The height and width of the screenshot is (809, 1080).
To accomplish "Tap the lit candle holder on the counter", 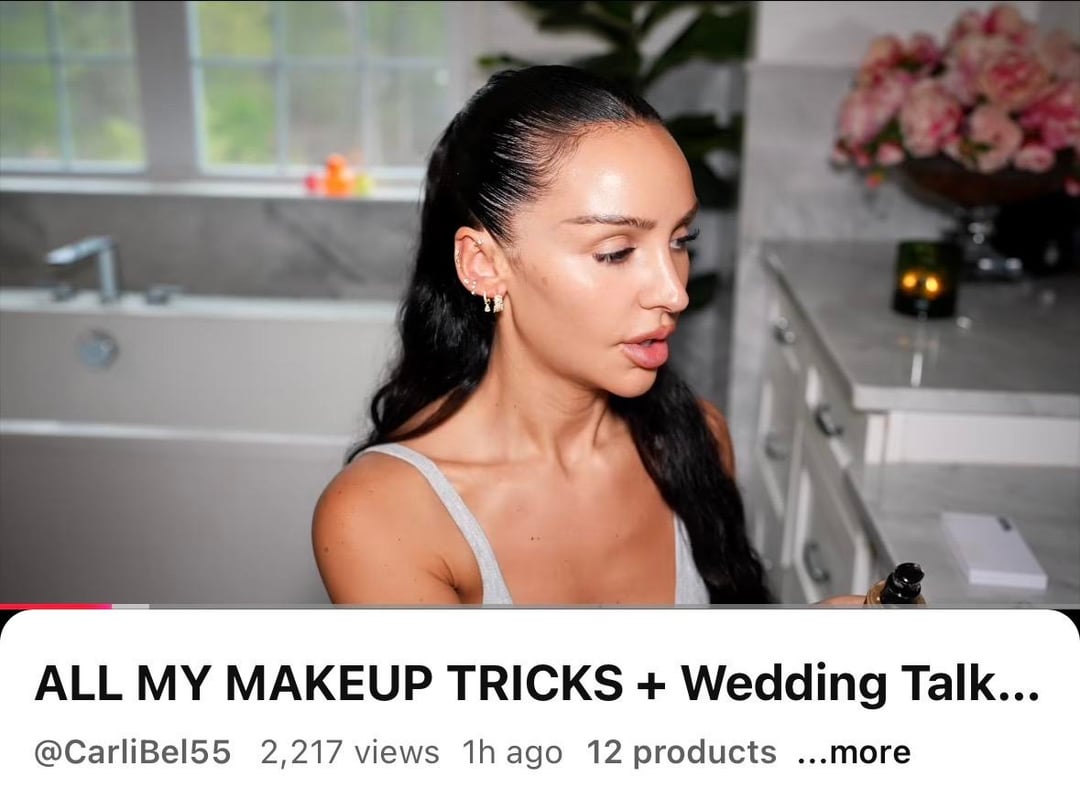I will click(x=923, y=279).
